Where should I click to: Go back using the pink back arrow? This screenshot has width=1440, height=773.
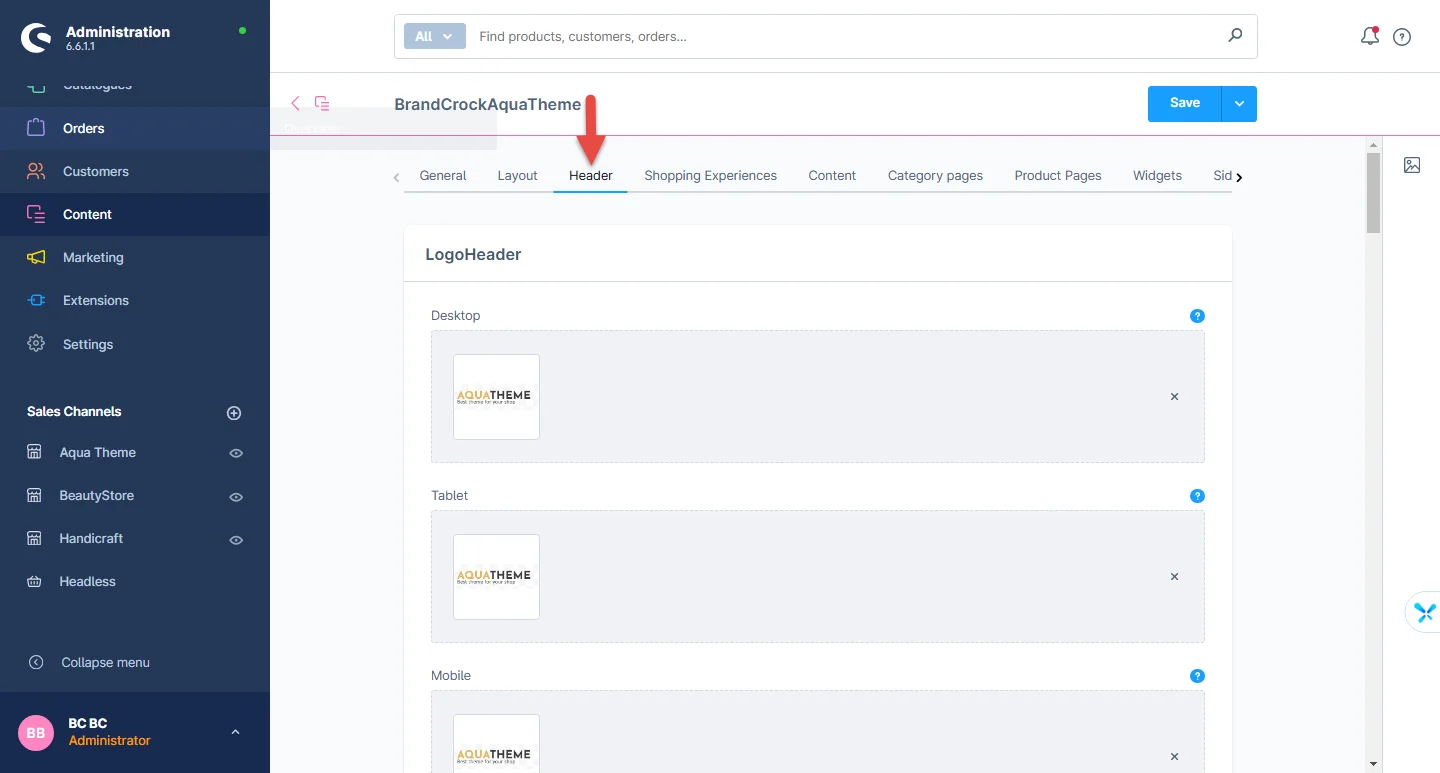pos(295,103)
